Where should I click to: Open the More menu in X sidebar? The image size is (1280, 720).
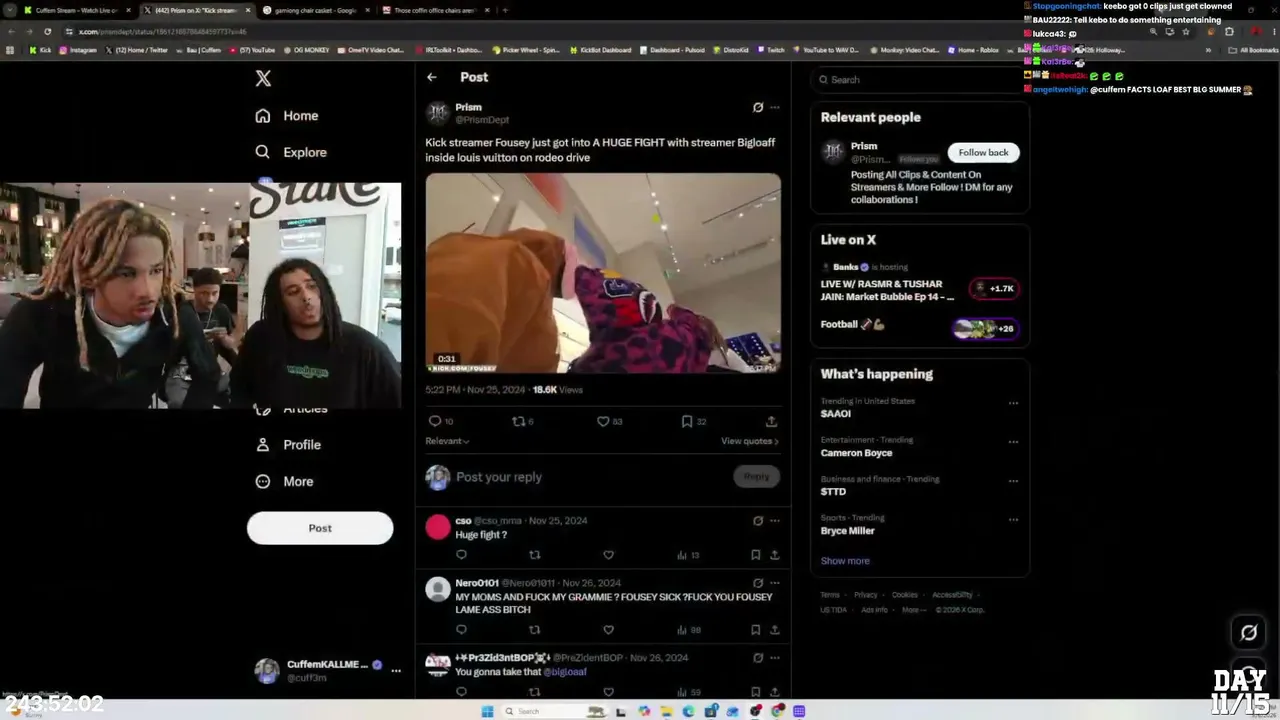tap(284, 481)
